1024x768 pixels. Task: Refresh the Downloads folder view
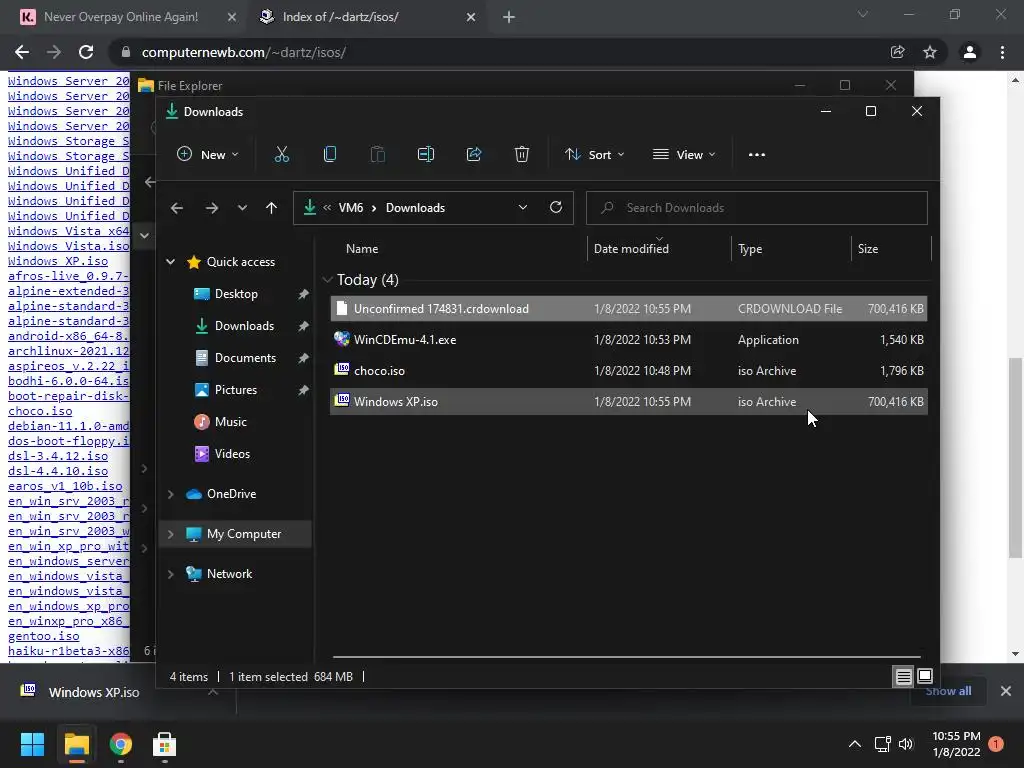[x=556, y=207]
